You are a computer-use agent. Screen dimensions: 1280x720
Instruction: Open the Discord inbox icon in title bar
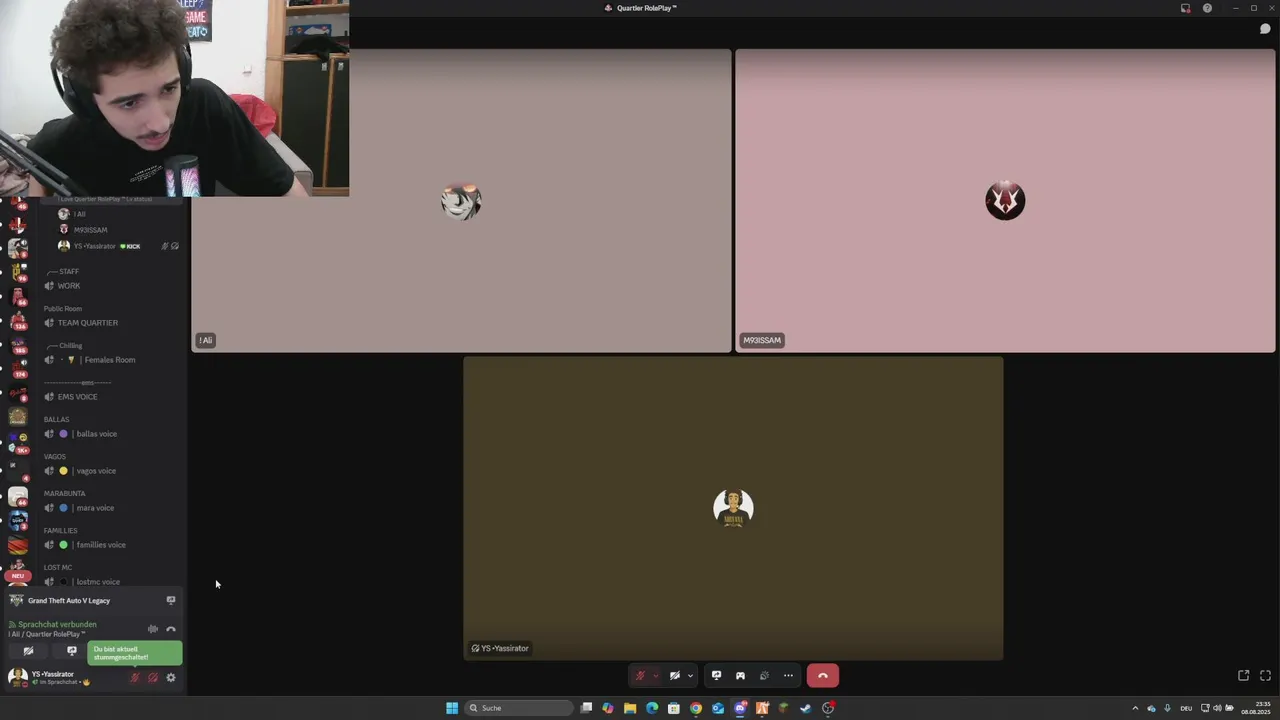1185,8
